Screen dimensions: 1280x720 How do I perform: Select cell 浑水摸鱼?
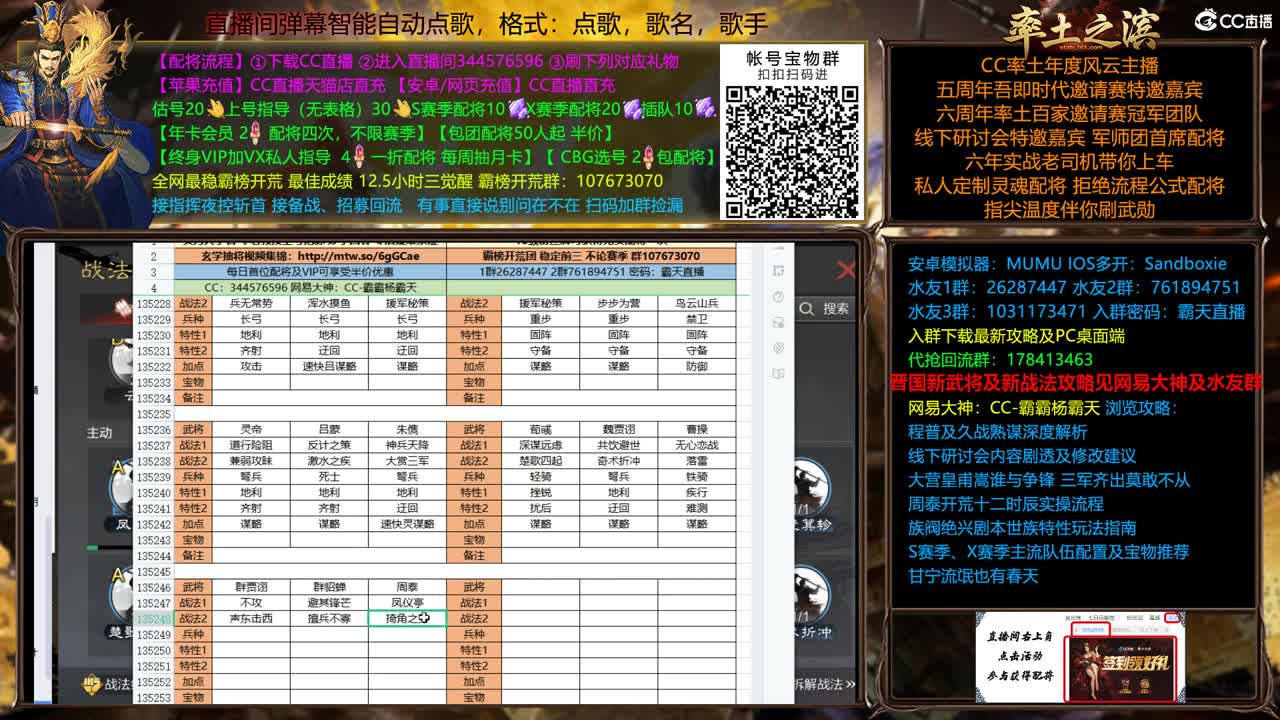[329, 303]
